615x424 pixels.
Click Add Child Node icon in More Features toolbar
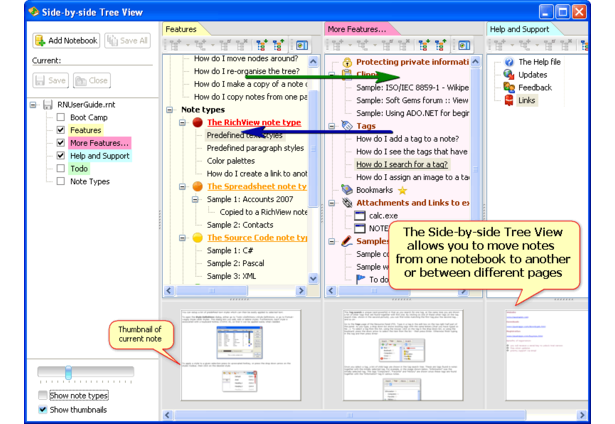[x=362, y=45]
